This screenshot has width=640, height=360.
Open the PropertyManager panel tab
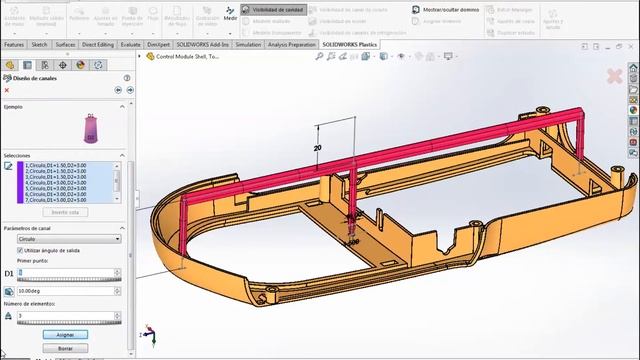click(x=27, y=65)
